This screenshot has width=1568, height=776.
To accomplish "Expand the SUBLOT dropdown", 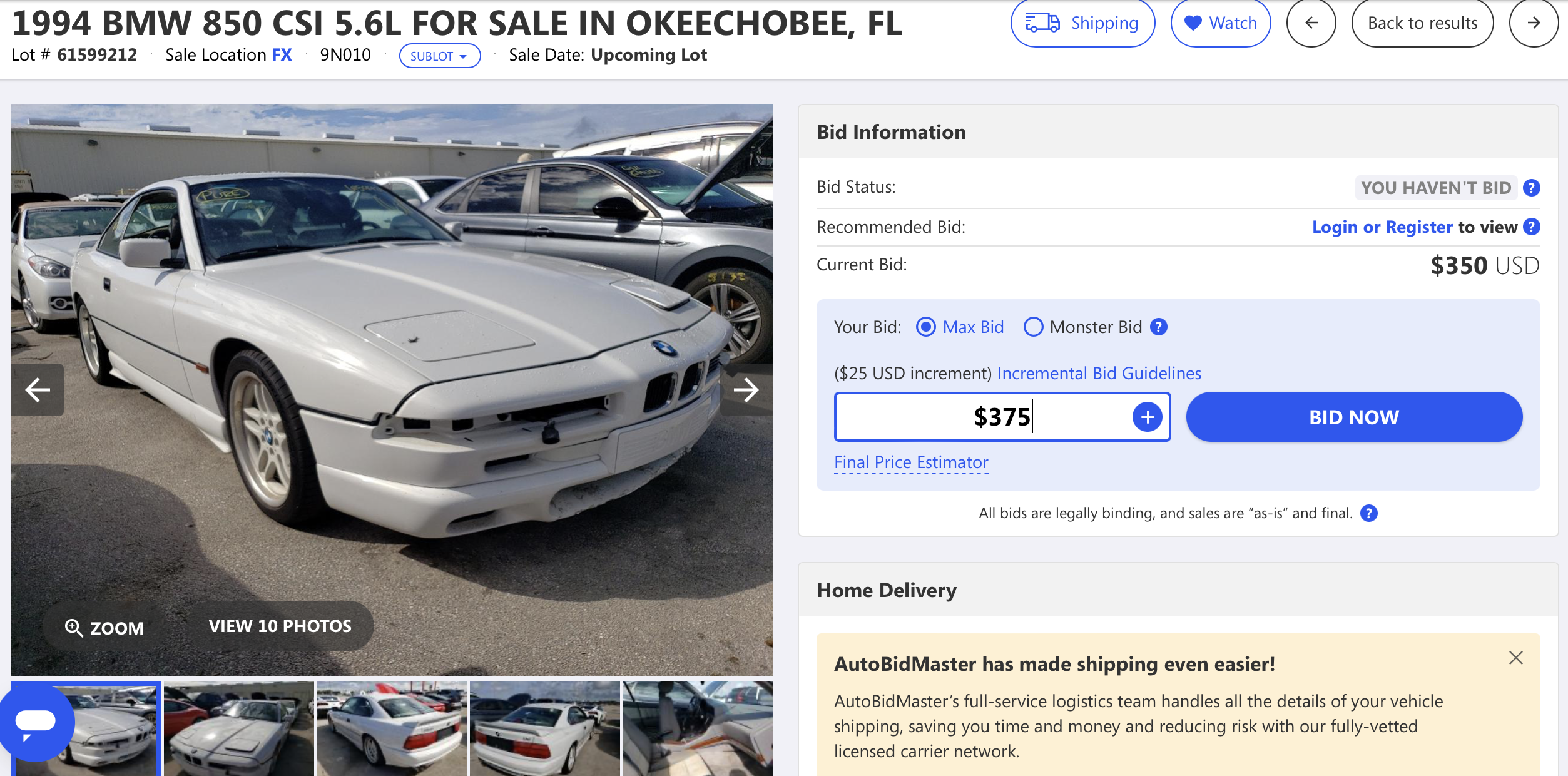I will click(x=440, y=56).
